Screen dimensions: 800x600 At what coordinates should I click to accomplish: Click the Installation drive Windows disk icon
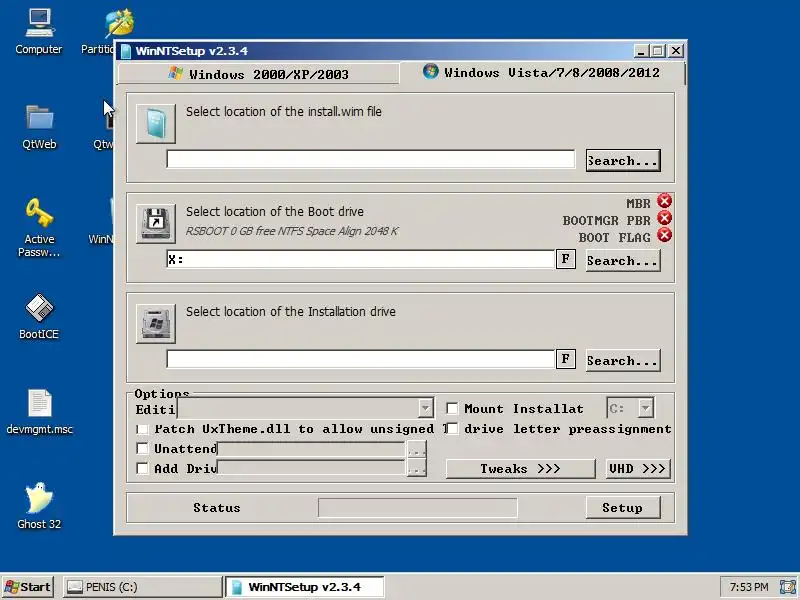point(156,323)
